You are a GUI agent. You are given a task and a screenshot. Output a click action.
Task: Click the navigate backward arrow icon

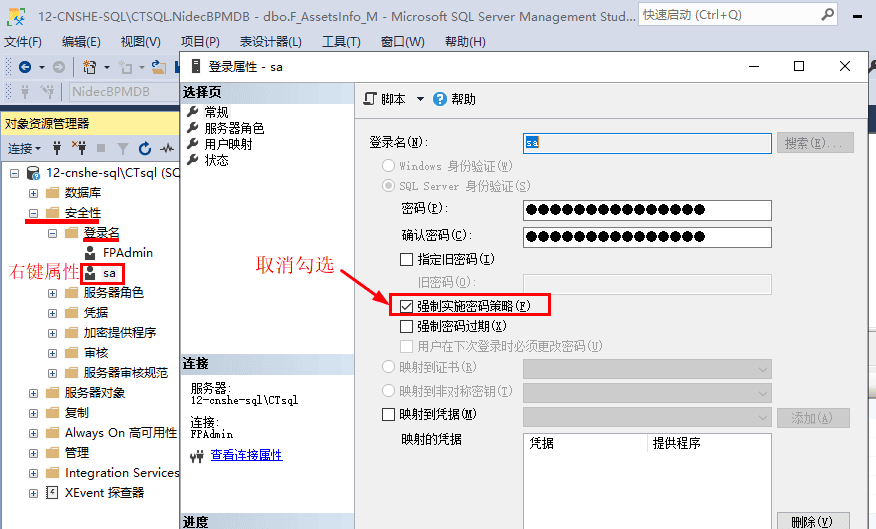[x=25, y=67]
